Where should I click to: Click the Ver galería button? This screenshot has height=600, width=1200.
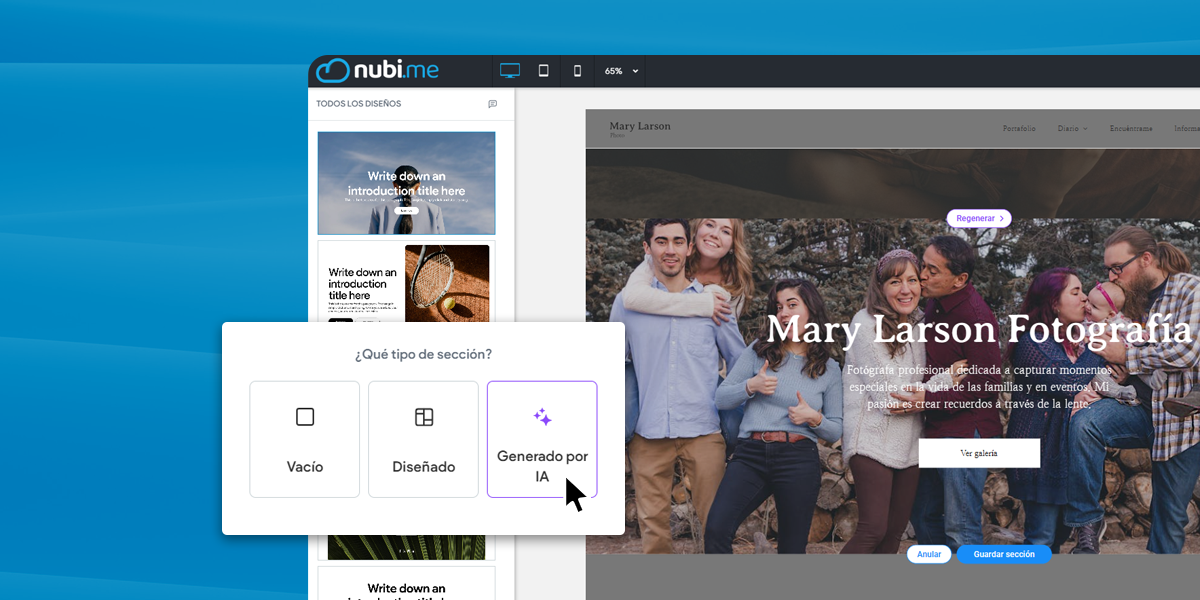[x=979, y=453]
